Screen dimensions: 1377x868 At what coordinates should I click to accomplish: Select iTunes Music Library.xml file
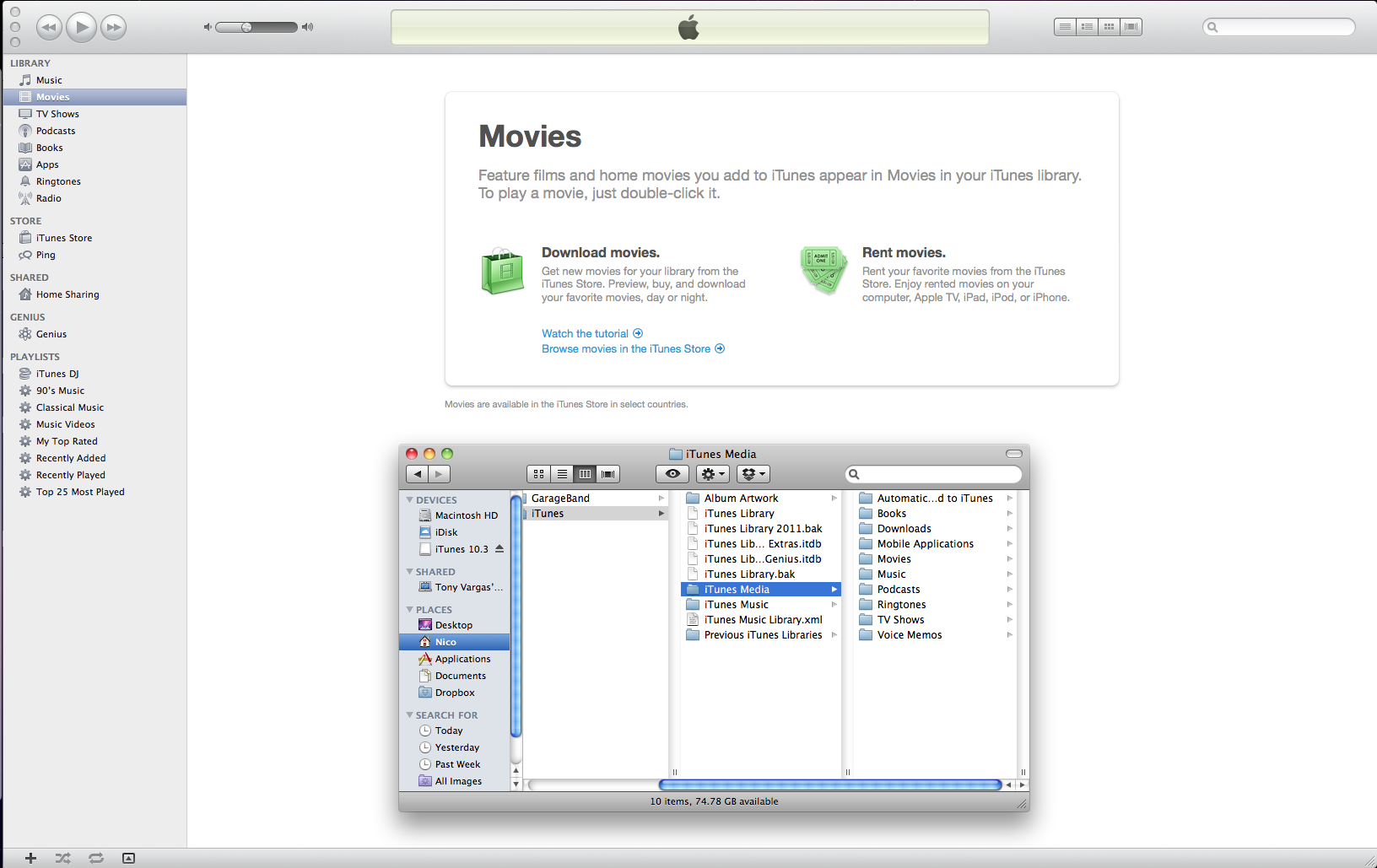[x=761, y=620]
